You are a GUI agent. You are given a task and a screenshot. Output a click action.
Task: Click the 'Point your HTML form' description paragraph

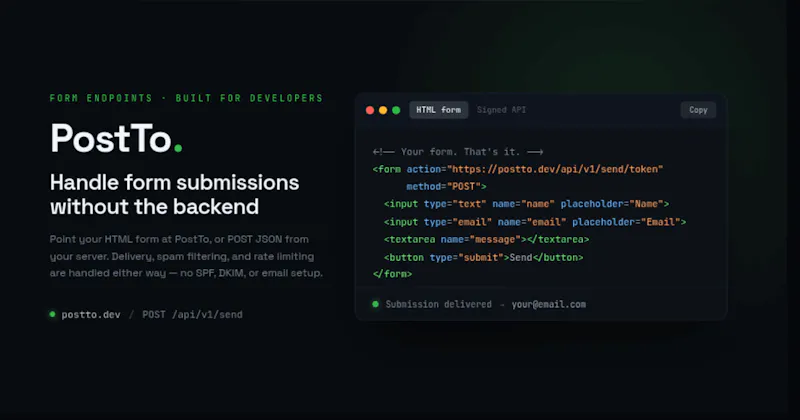click(x=186, y=256)
